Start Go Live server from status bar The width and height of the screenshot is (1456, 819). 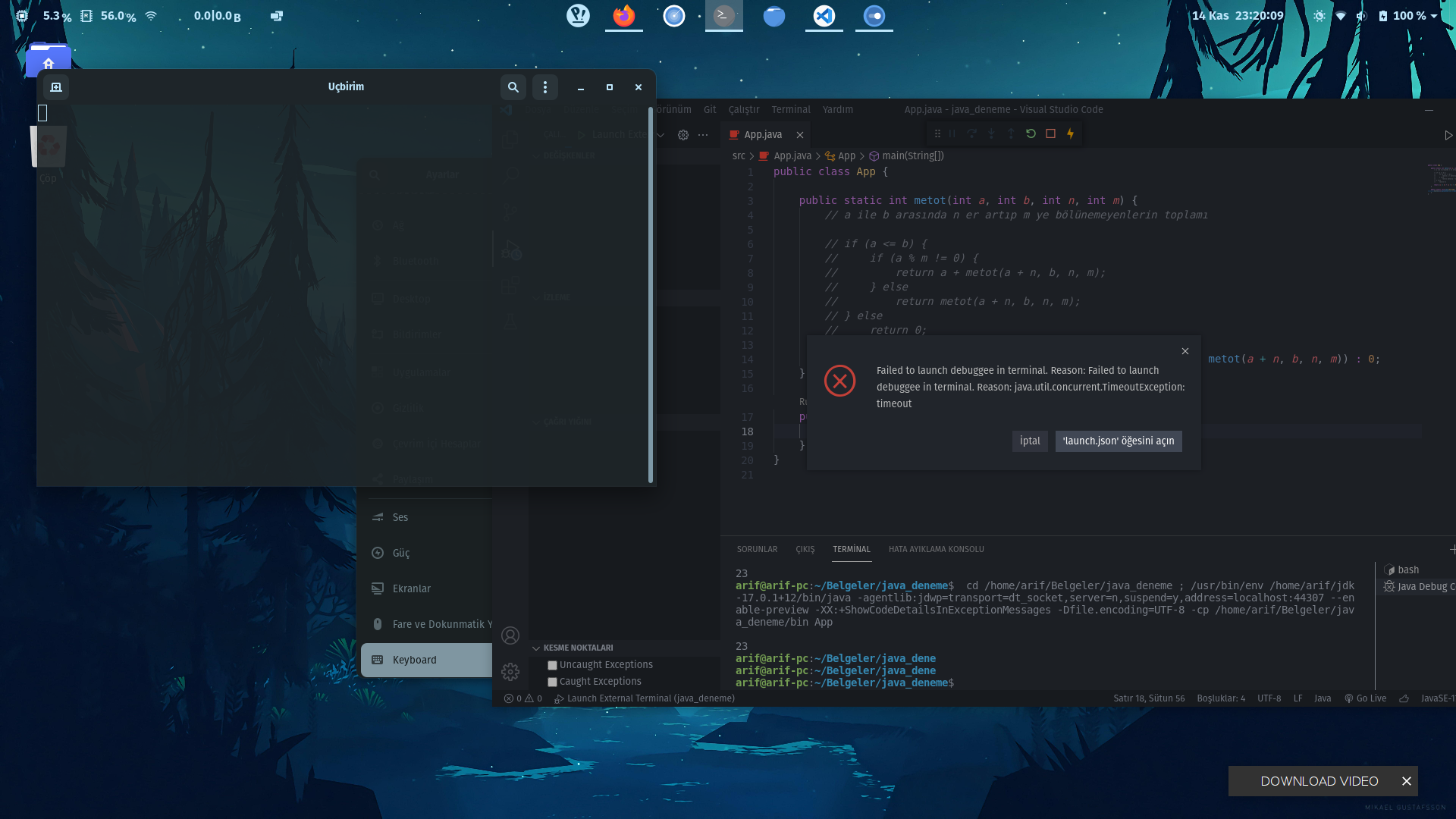tap(1366, 698)
